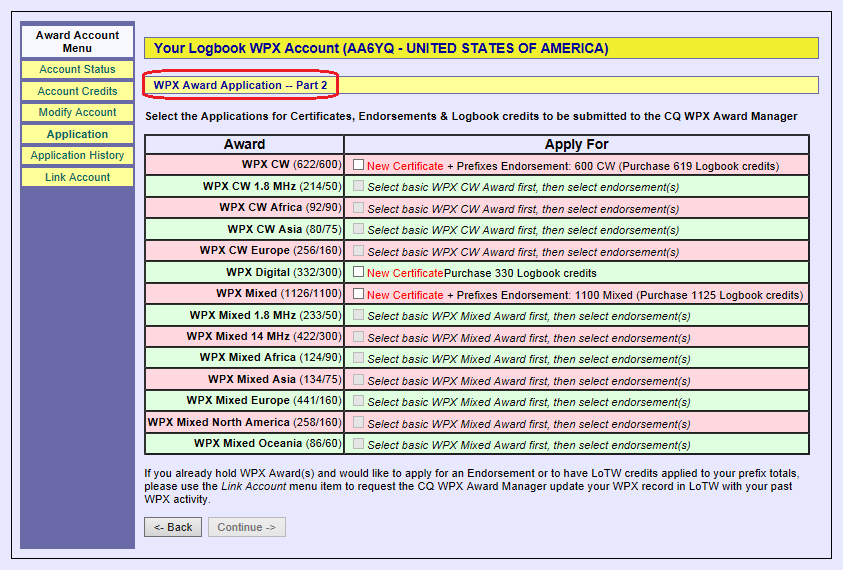Toggle the WPX CW Africa endorsement checkbox

coord(358,208)
